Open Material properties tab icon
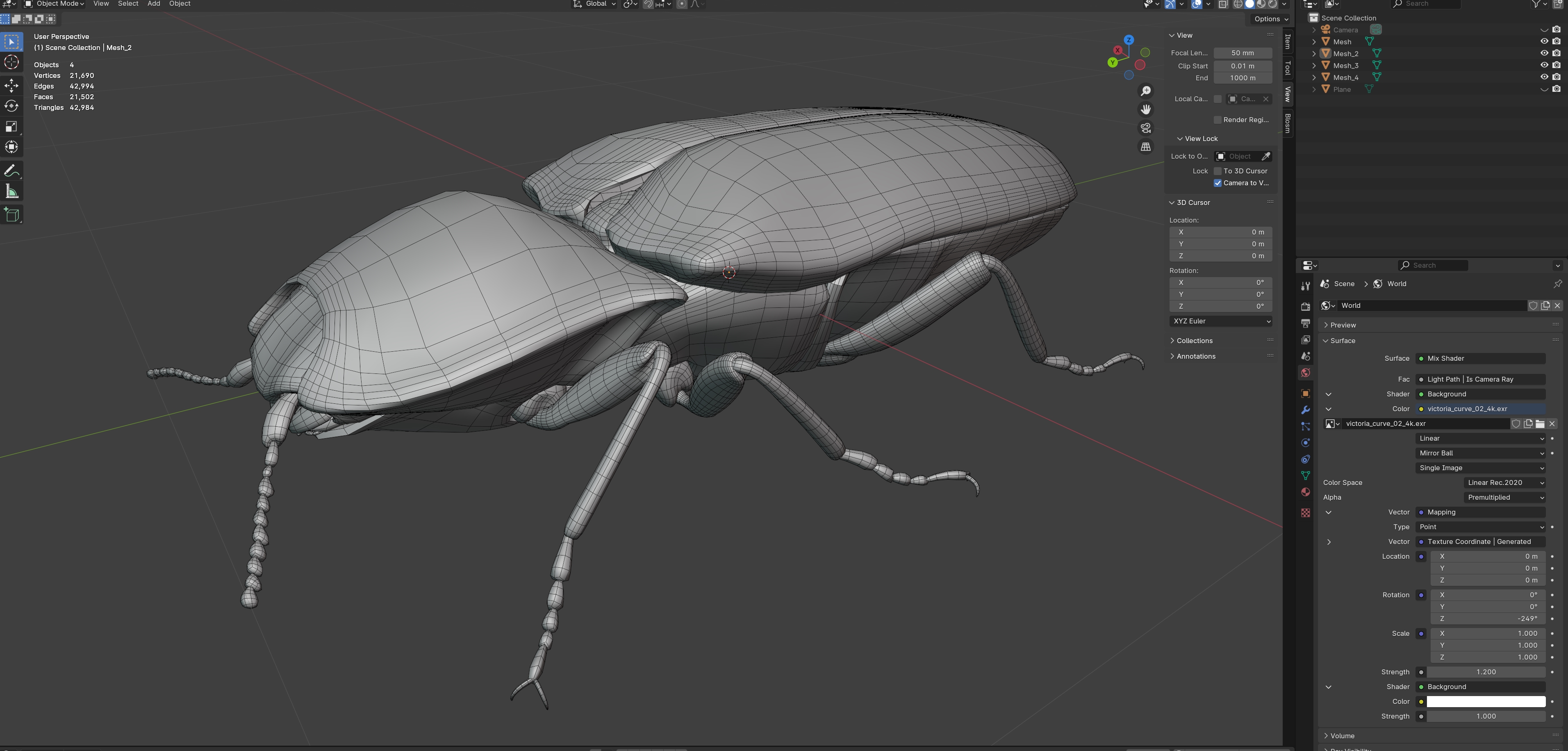Screen dimensions: 1568x751 point(1305,492)
